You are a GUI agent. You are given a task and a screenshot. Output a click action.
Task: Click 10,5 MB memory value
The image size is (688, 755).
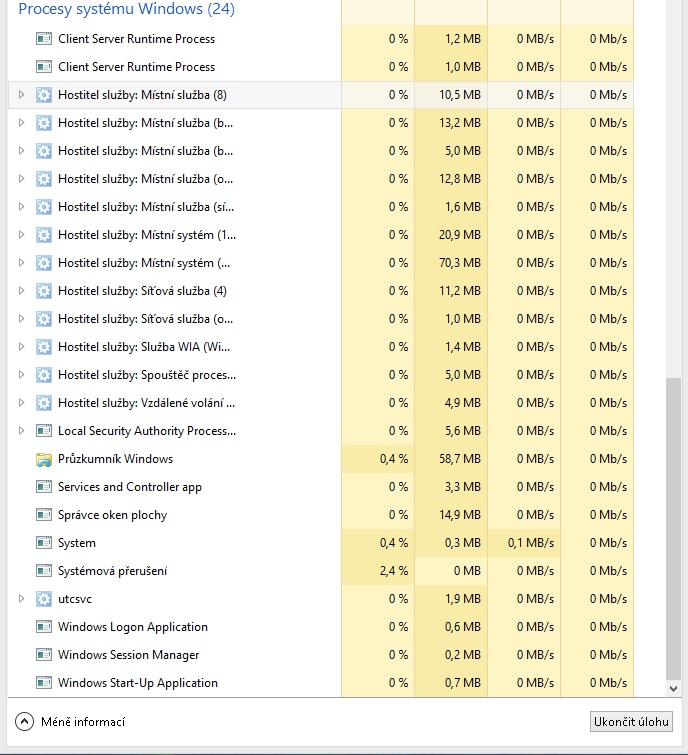(460, 95)
